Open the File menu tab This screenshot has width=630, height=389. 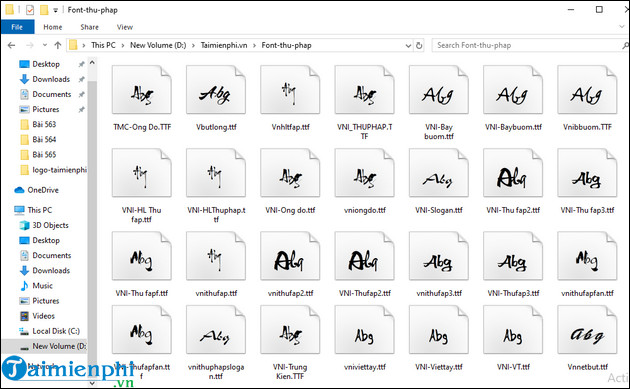[x=17, y=27]
